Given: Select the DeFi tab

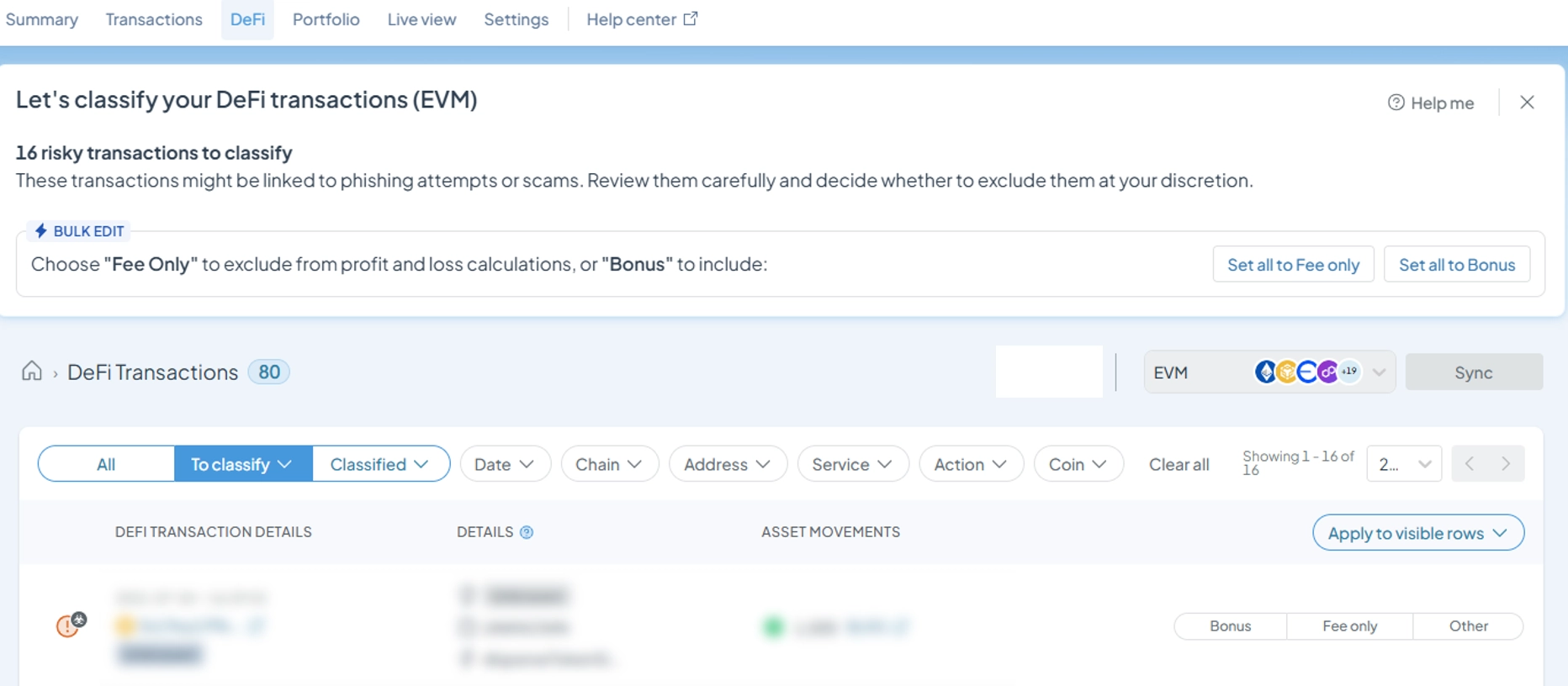Looking at the screenshot, I should (247, 19).
